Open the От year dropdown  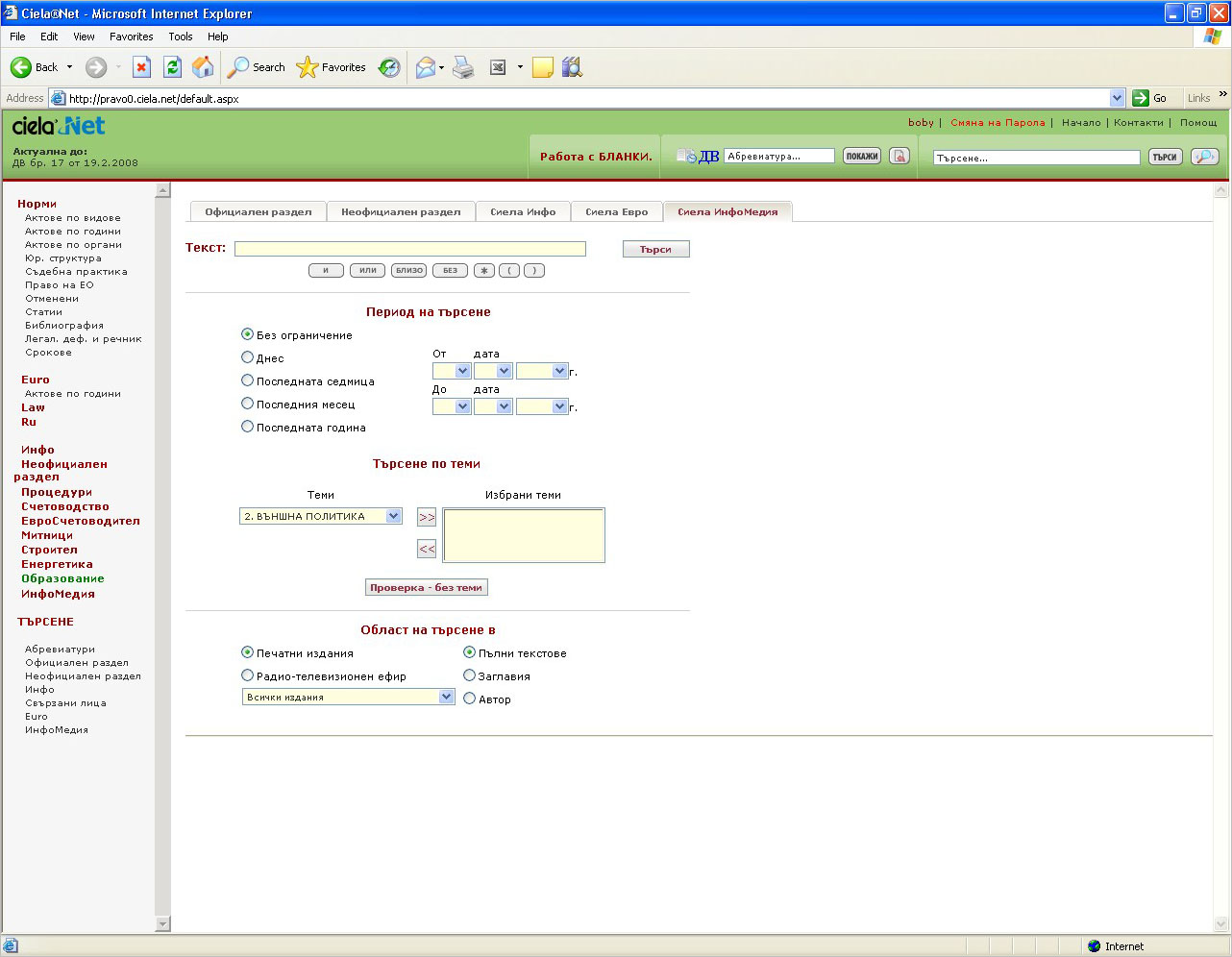(542, 371)
